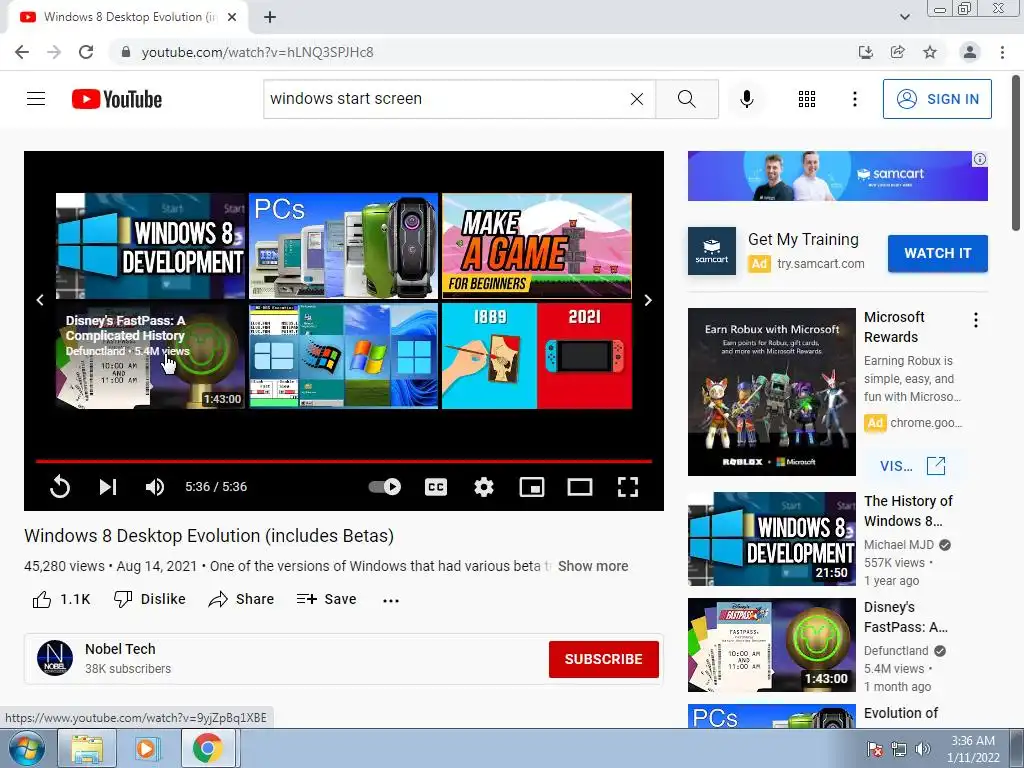The height and width of the screenshot is (768, 1024).
Task: Go to the YouTube home logo
Action: pos(117,99)
